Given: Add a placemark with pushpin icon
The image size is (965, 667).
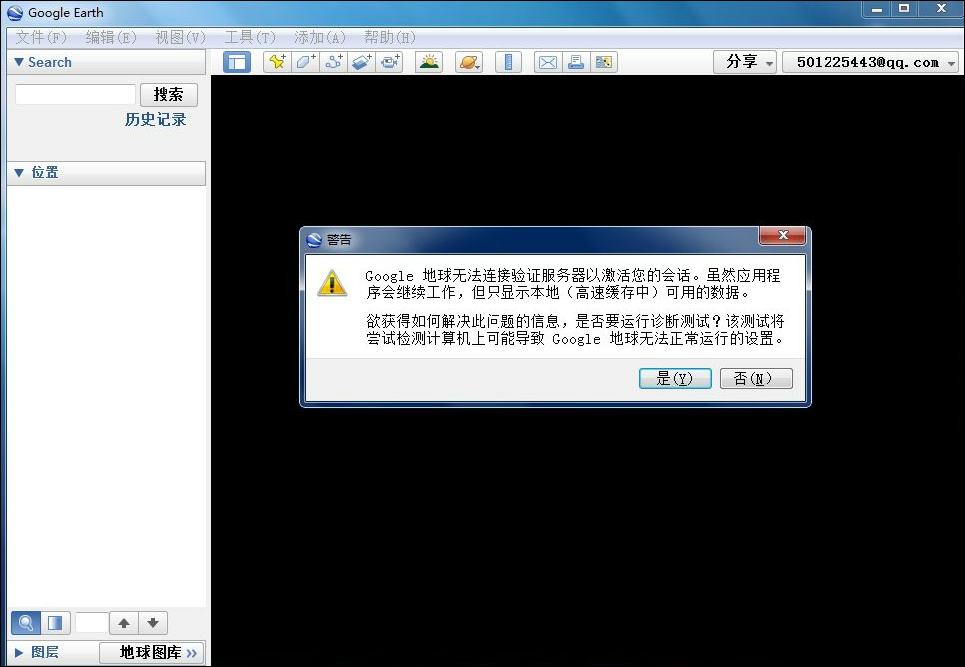Looking at the screenshot, I should (x=277, y=62).
